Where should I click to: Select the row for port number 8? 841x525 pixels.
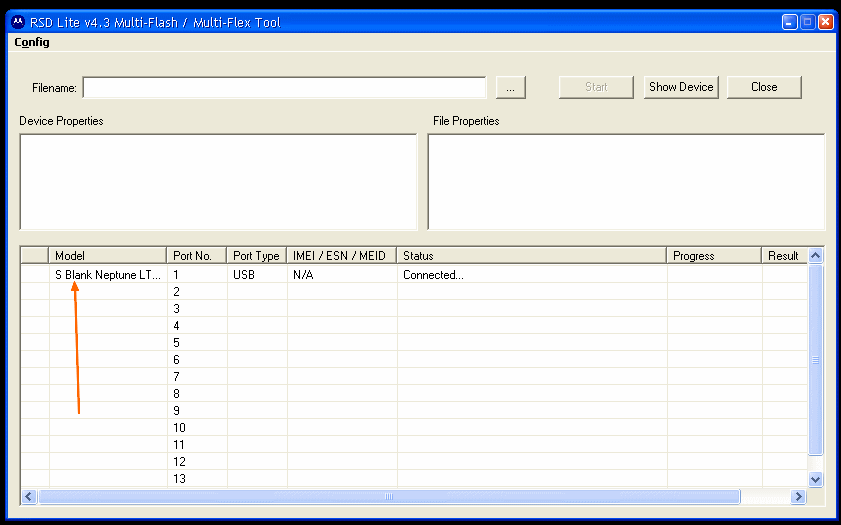click(414, 394)
